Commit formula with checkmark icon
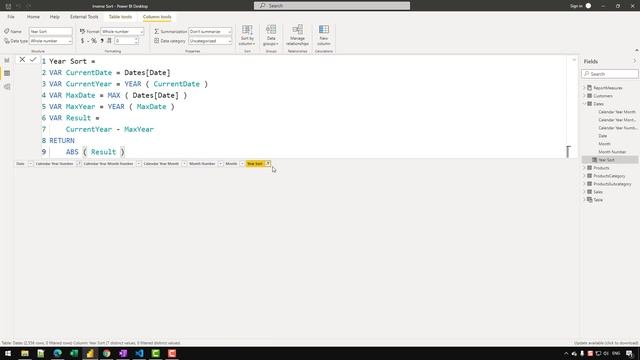The image size is (640, 360). (x=33, y=60)
